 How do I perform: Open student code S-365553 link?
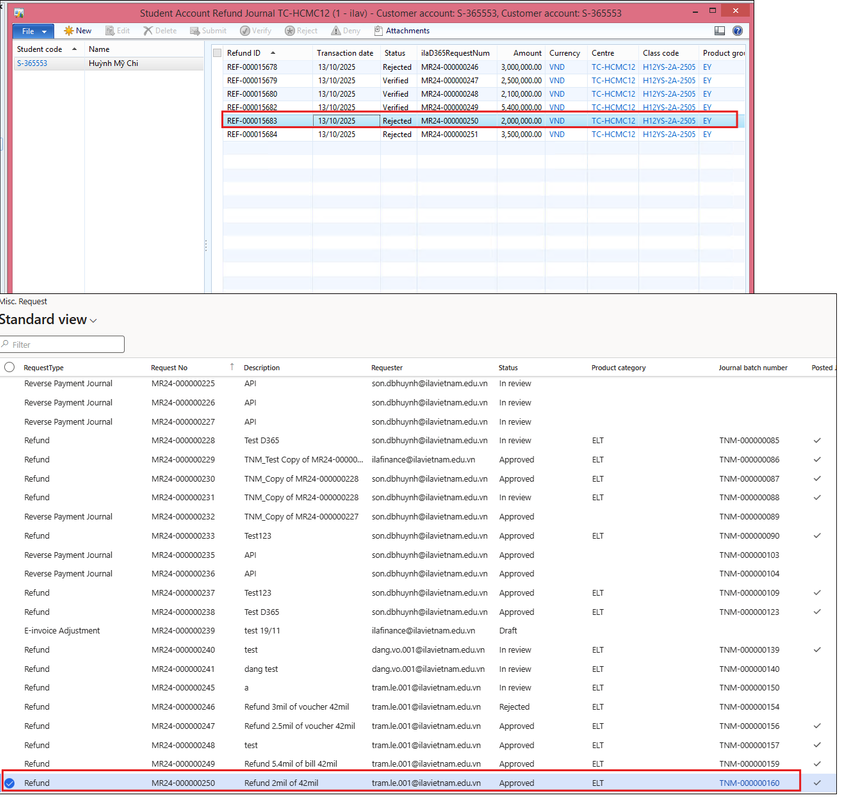pos(32,63)
